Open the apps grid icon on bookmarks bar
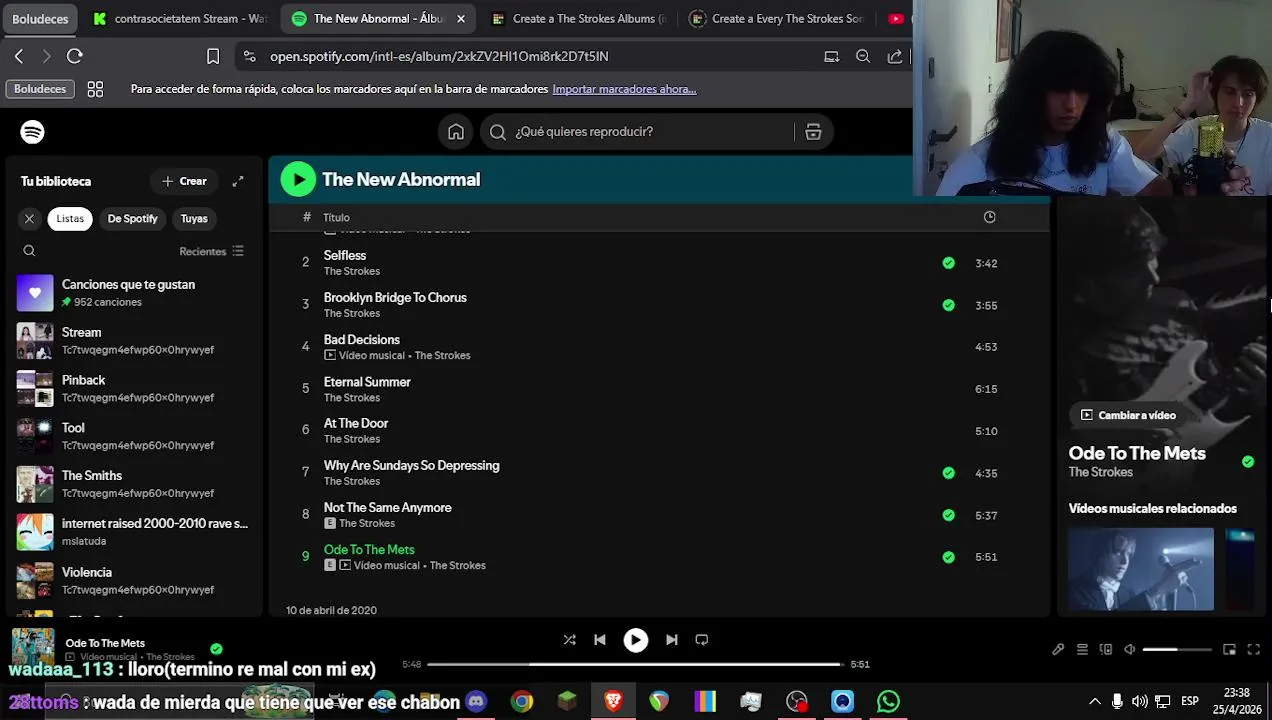This screenshot has width=1272, height=720. [x=95, y=89]
